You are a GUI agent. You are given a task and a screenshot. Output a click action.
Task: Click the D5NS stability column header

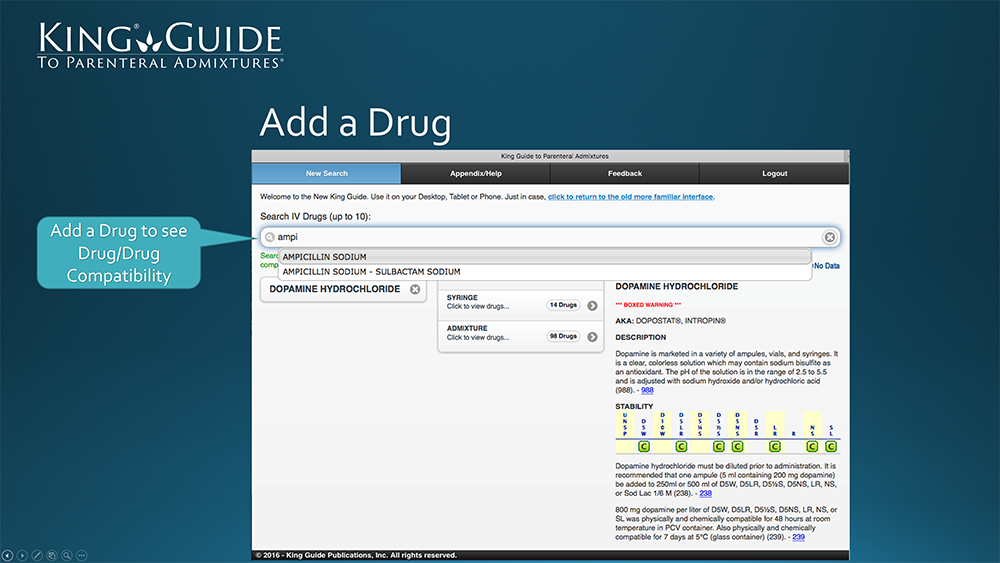click(737, 424)
